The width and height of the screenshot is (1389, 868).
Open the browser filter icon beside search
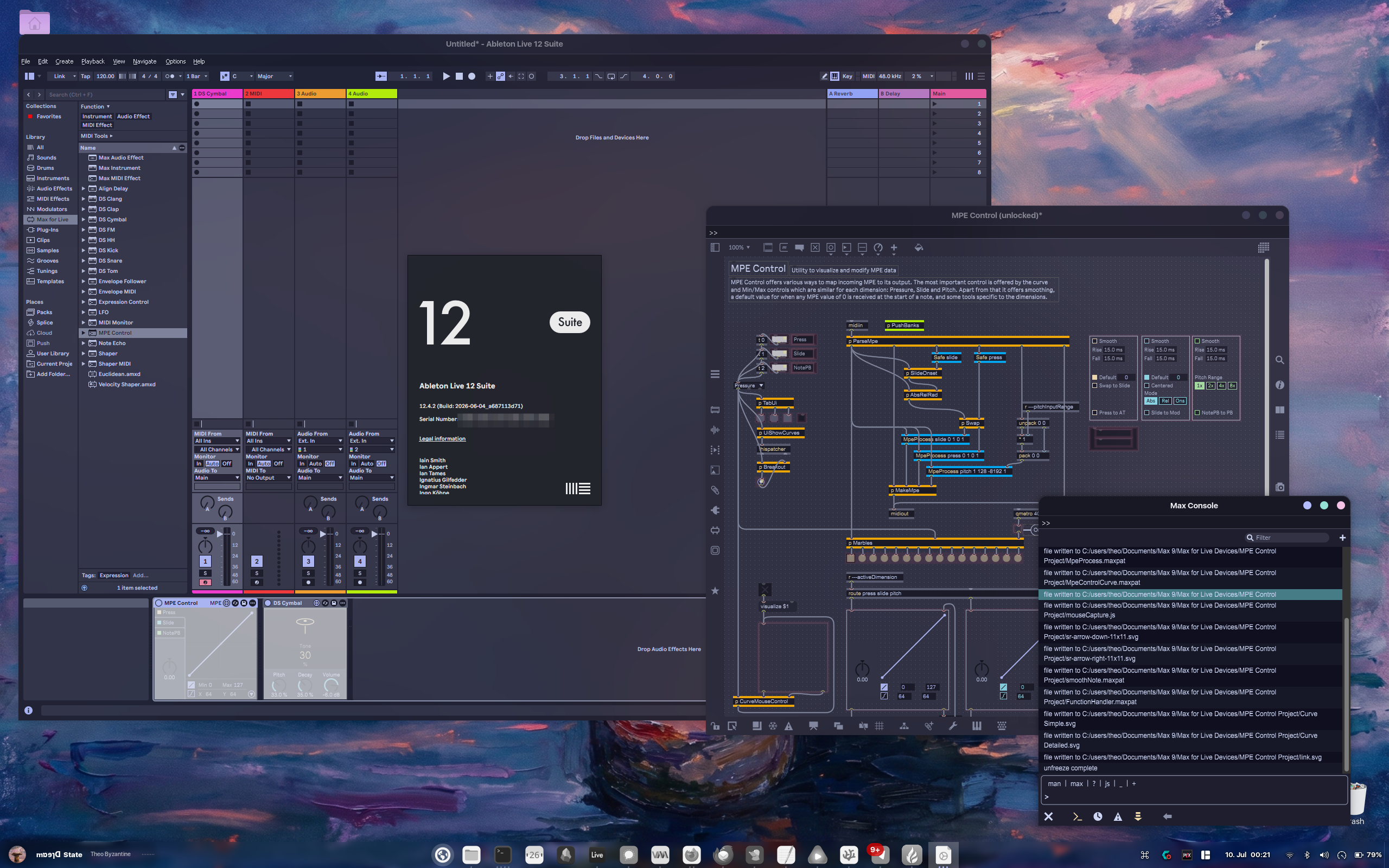coord(173,95)
